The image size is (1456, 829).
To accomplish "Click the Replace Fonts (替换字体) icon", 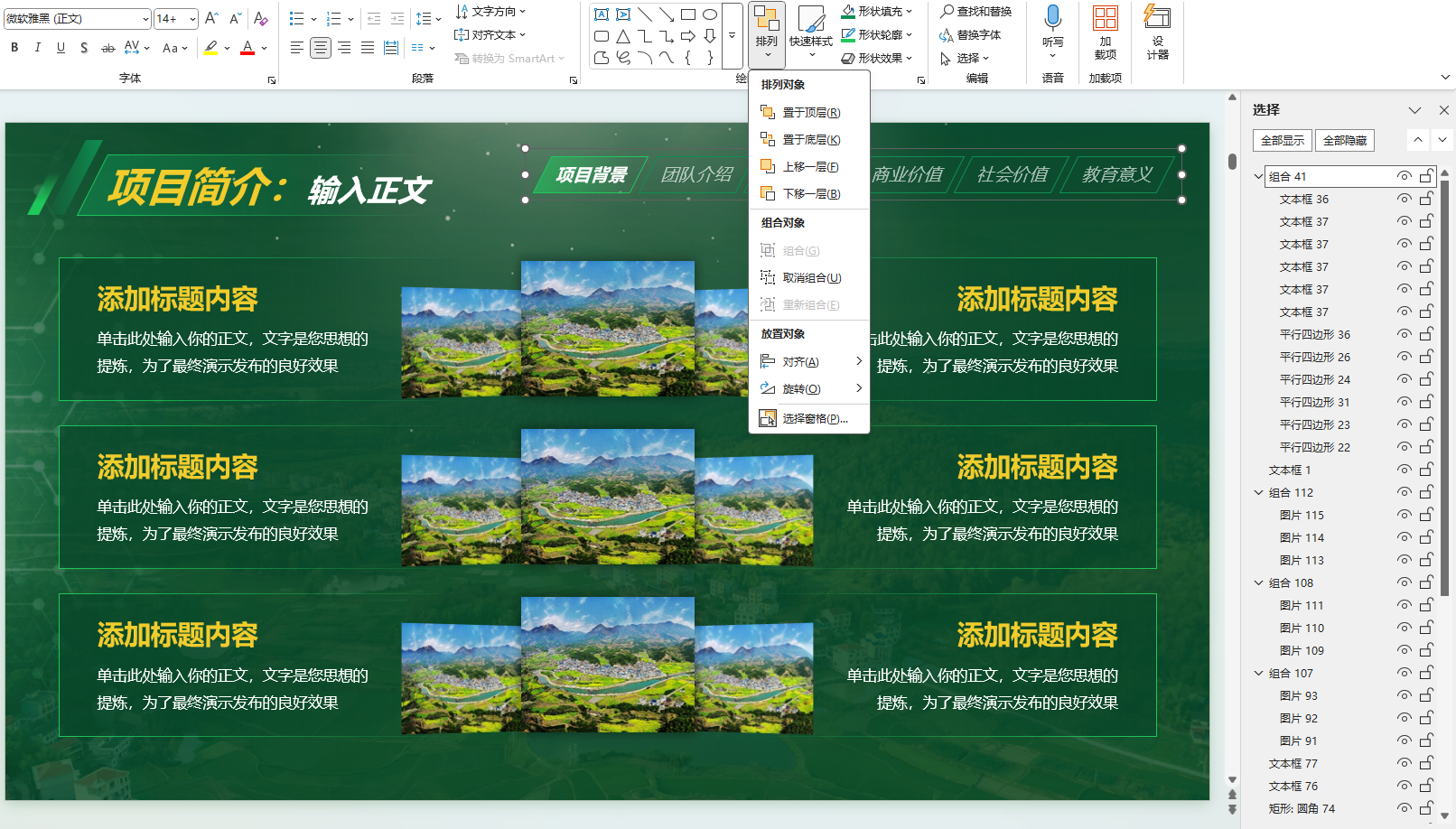I will [x=975, y=34].
